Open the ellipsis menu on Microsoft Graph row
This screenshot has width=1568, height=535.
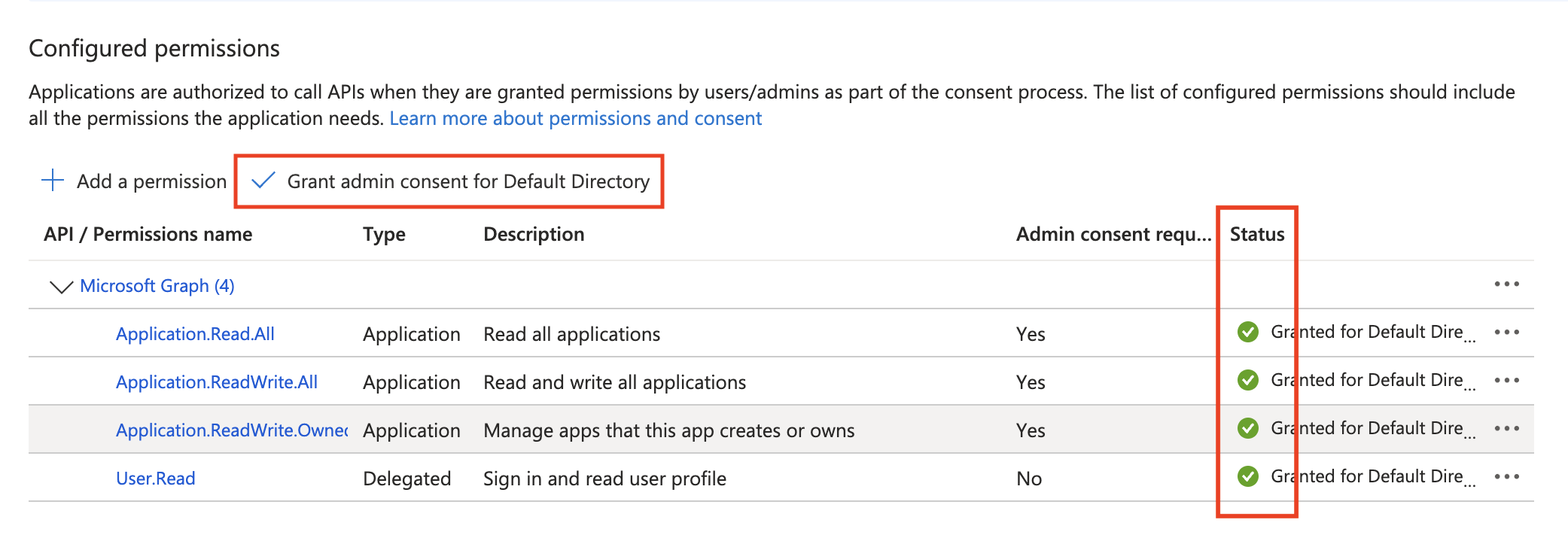(1506, 284)
